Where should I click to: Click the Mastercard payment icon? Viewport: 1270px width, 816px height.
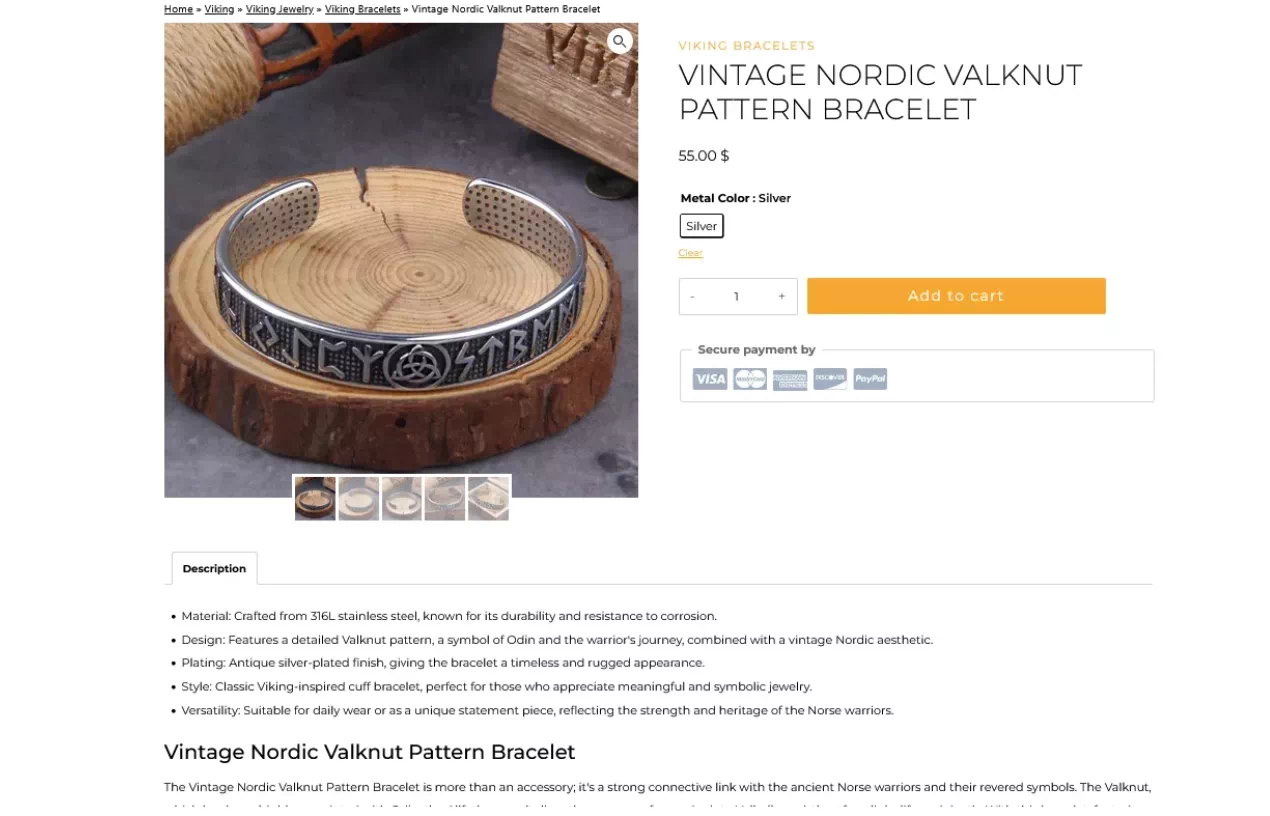coord(750,378)
